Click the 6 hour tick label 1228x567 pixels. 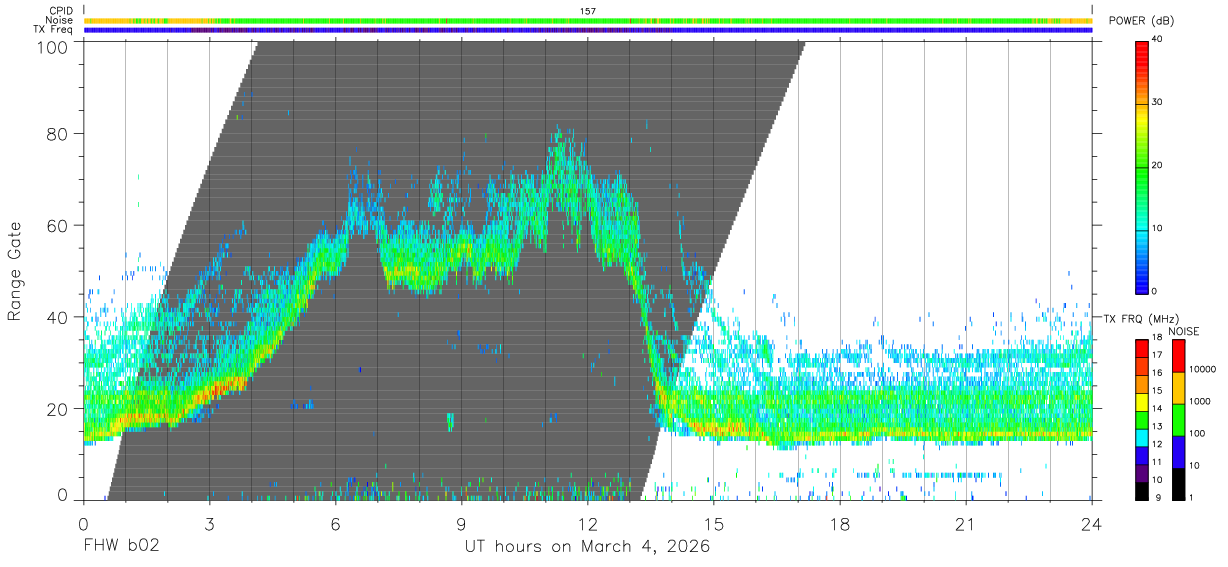[x=336, y=524]
